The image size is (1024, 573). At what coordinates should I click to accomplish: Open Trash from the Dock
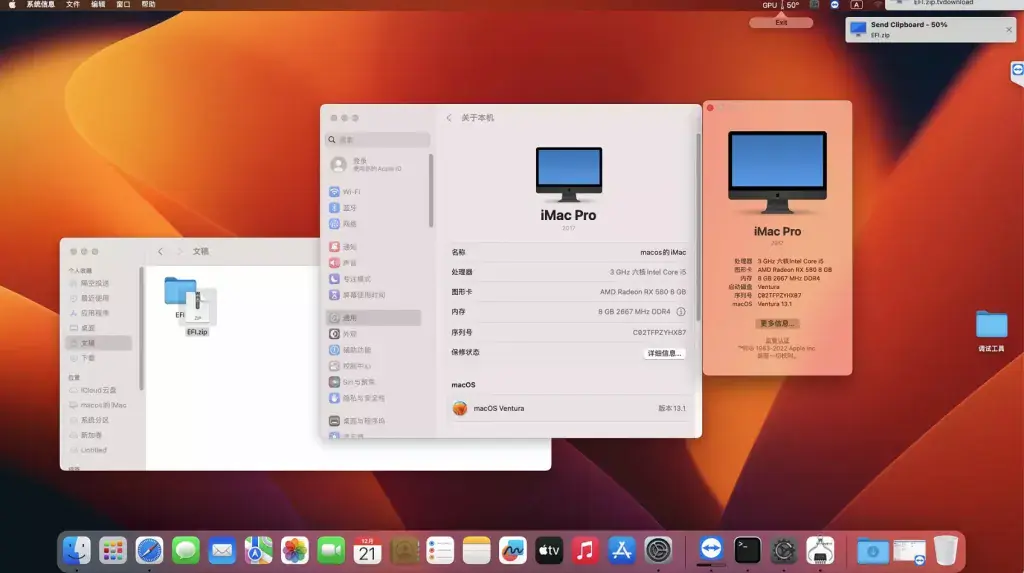pyautogui.click(x=946, y=550)
